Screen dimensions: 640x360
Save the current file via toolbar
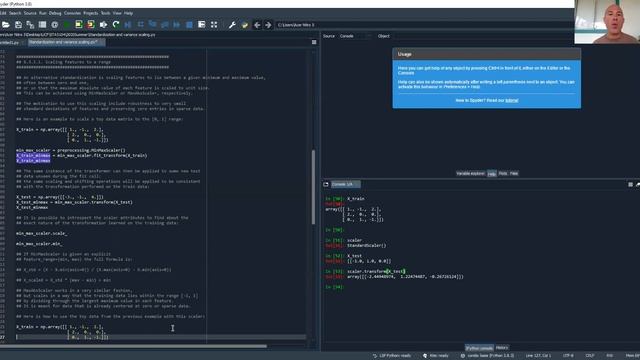[18, 25]
